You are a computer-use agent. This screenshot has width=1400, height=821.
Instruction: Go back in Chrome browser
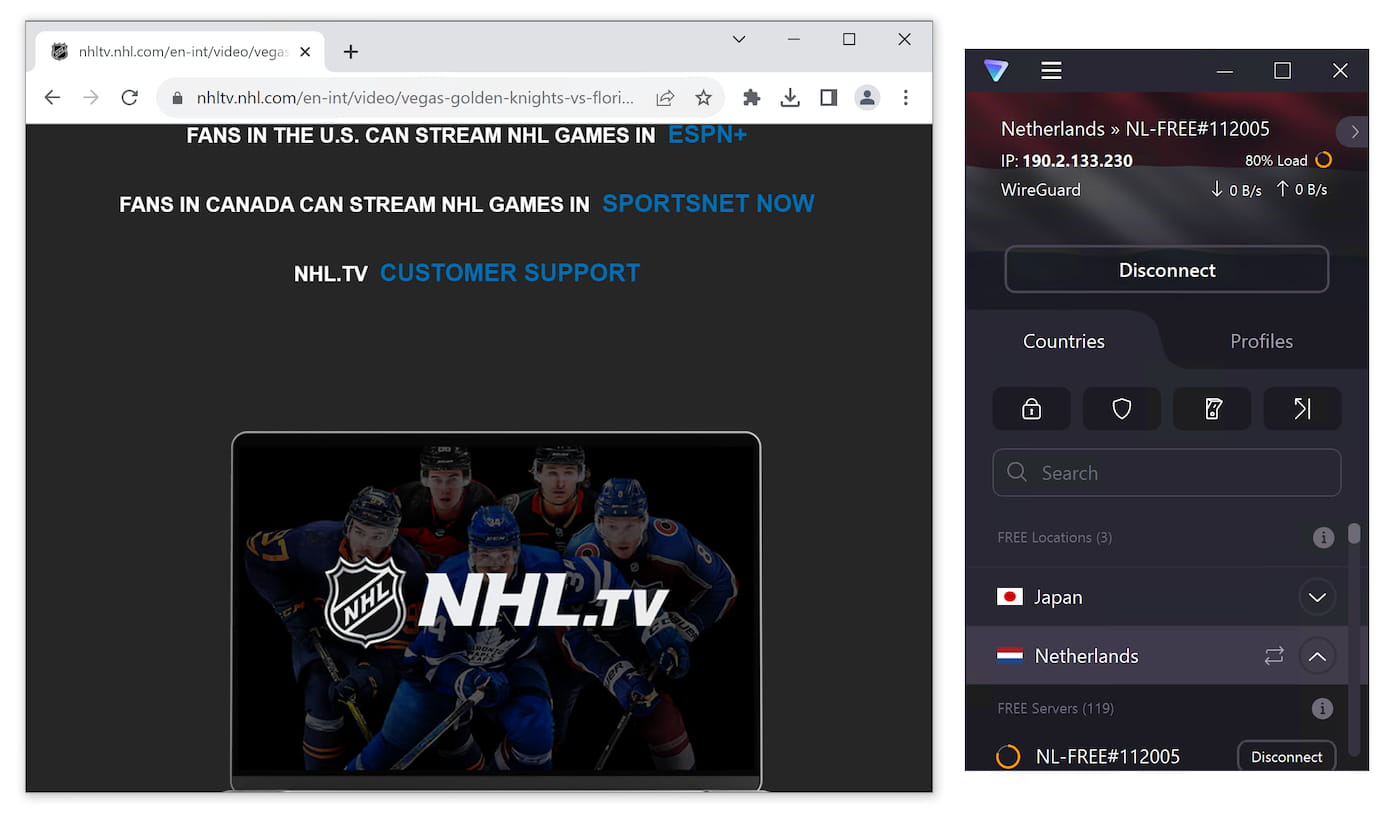(x=52, y=97)
